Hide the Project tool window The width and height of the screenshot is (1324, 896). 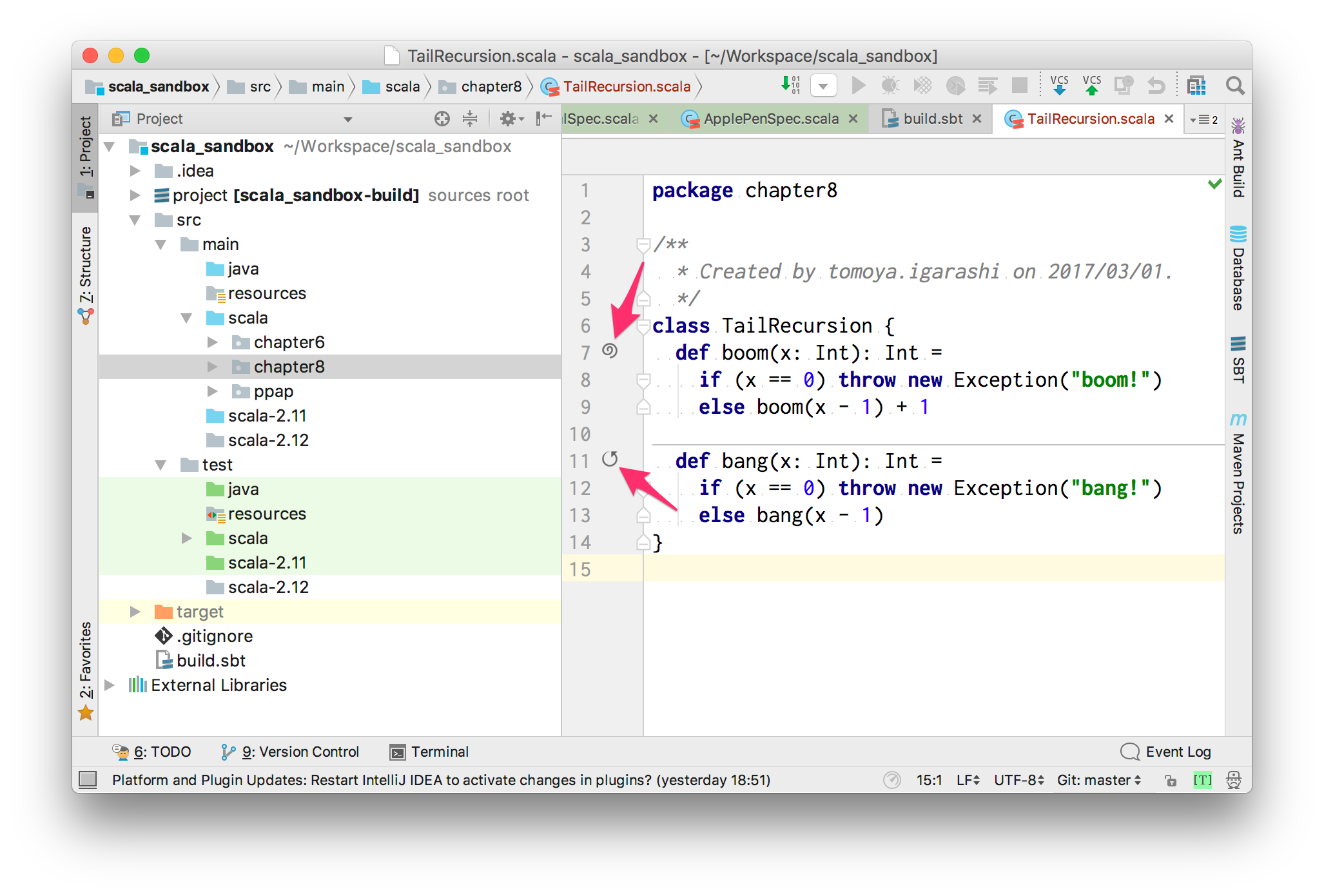click(543, 119)
